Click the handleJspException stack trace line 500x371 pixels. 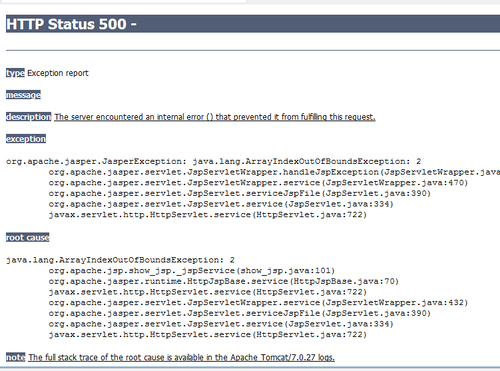click(274, 172)
